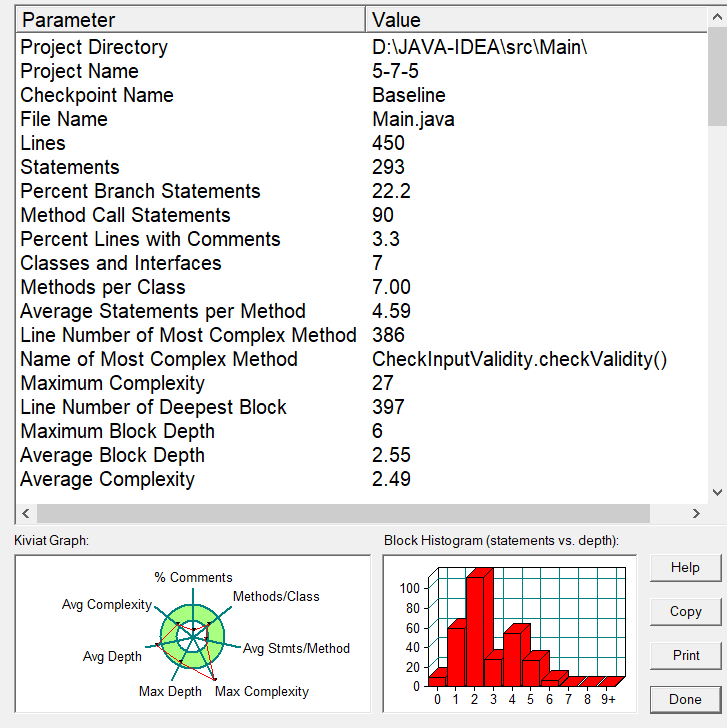Click the horizontal scrollbar right arrow
727x728 pixels.
point(696,514)
